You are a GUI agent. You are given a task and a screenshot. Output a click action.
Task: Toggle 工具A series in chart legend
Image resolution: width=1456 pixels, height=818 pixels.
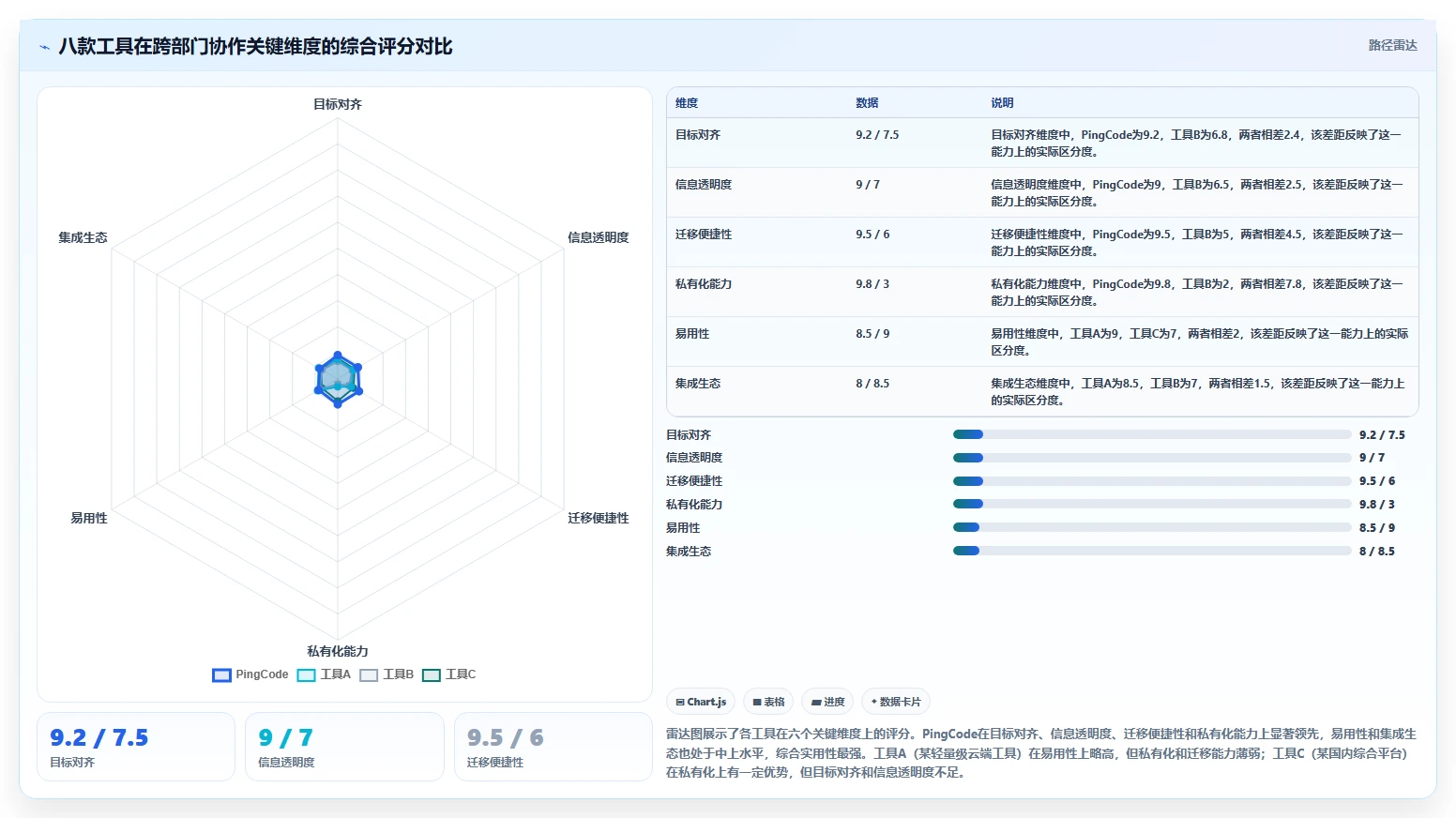pyautogui.click(x=324, y=674)
